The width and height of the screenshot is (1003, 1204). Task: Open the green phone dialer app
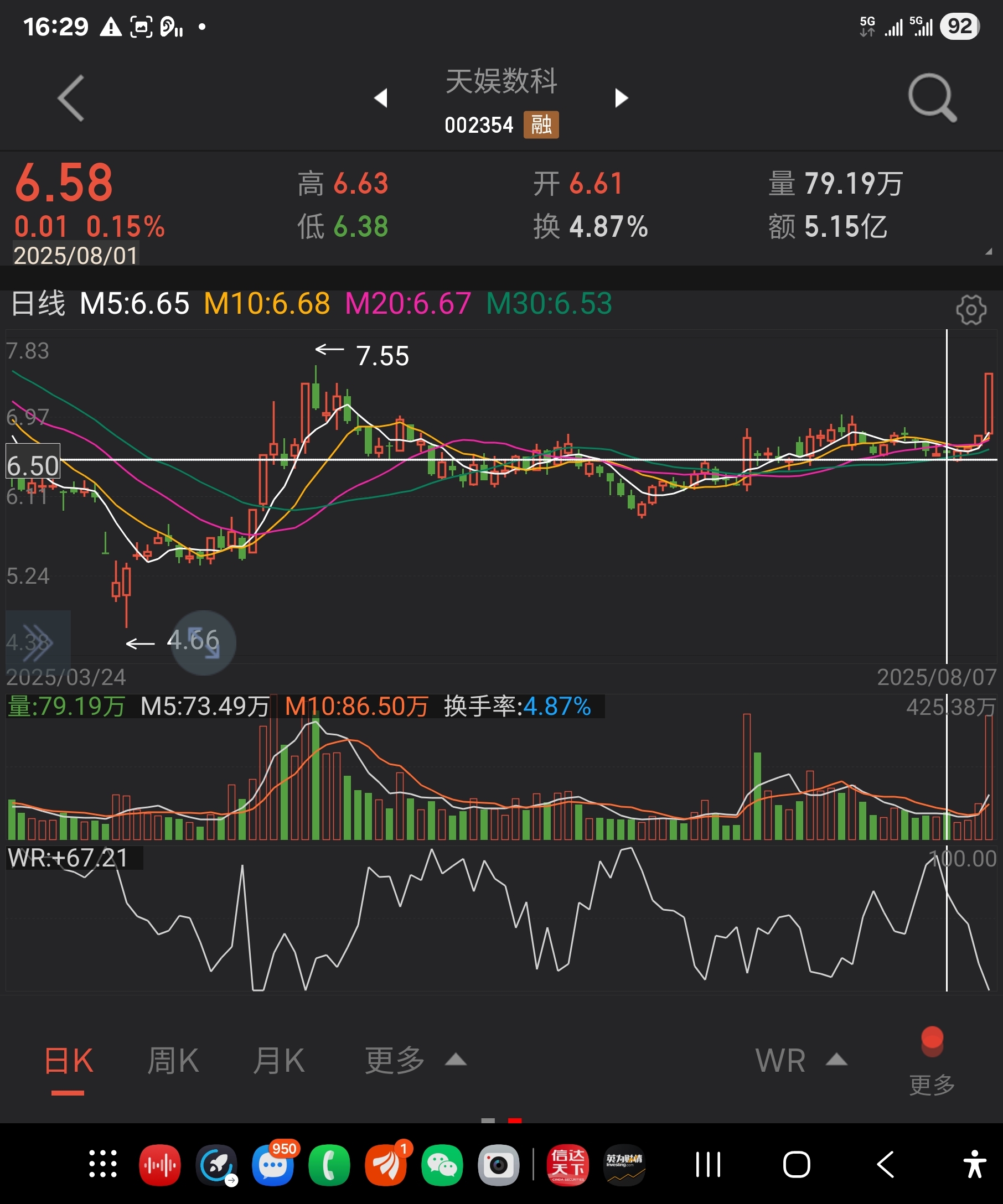click(329, 1165)
